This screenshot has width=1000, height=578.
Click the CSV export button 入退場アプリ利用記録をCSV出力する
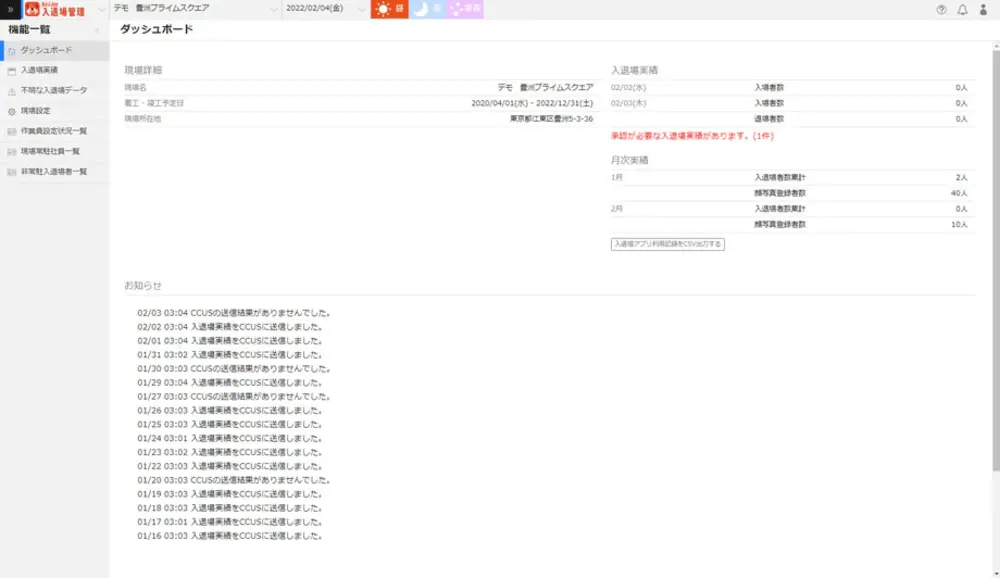pyautogui.click(x=667, y=244)
